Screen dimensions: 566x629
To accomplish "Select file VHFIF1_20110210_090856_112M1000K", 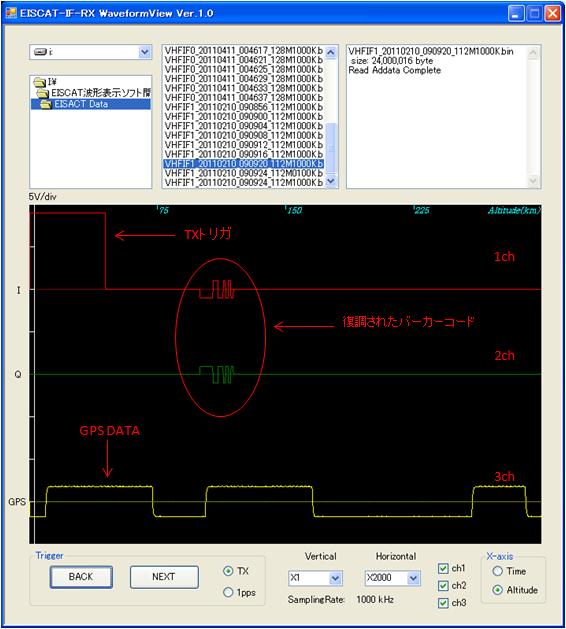I will (243, 107).
